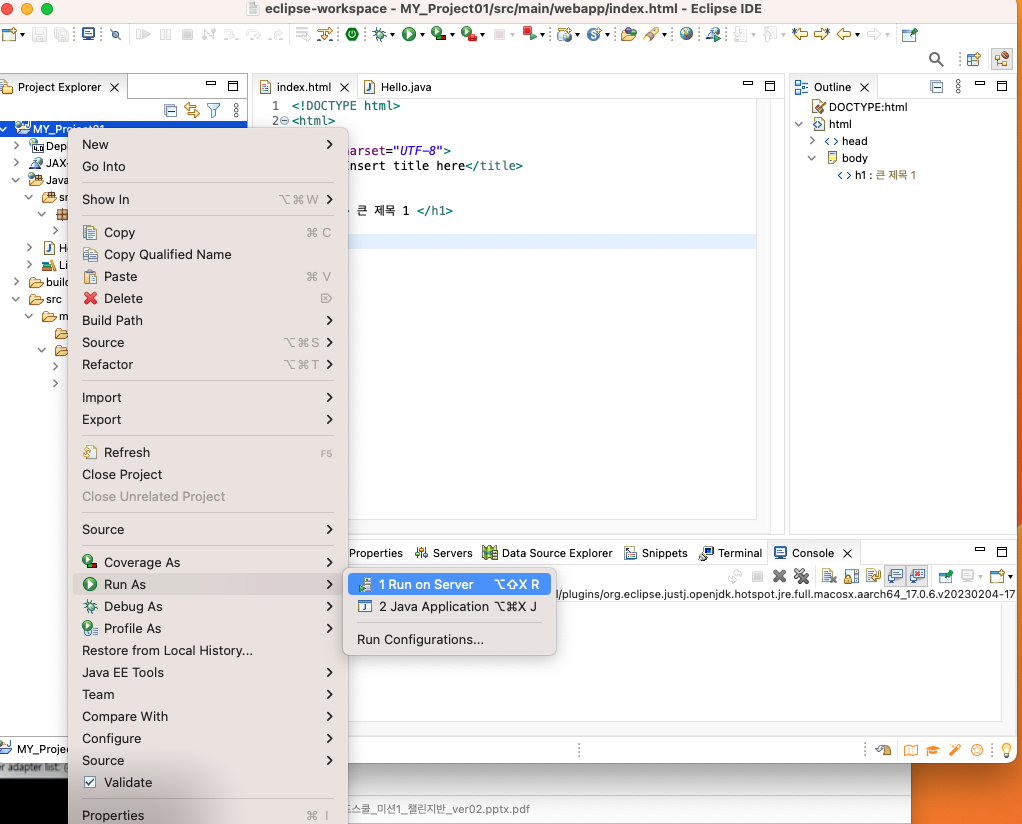Click the Open Web Browser globe icon
Screen dimensions: 1022x824
[x=686, y=34]
